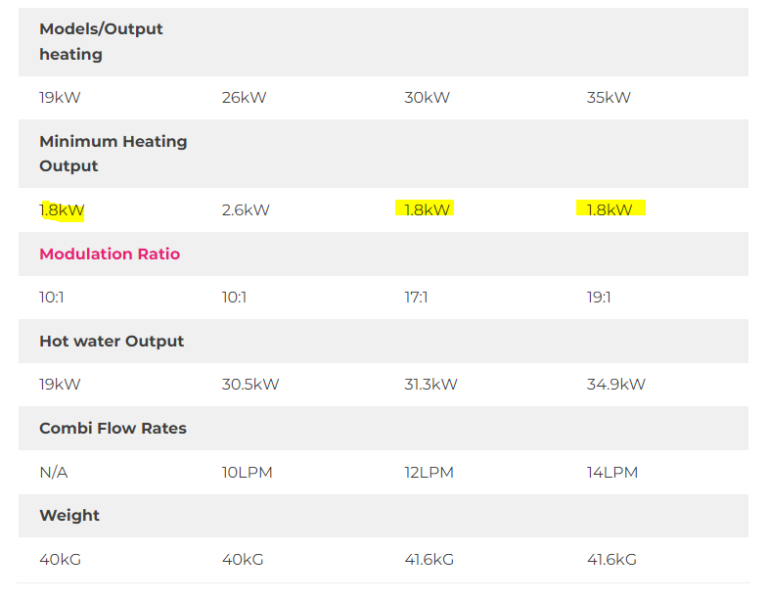This screenshot has width=768, height=600.
Task: Click the 19:1 modulation ratio
Action: pos(599,297)
